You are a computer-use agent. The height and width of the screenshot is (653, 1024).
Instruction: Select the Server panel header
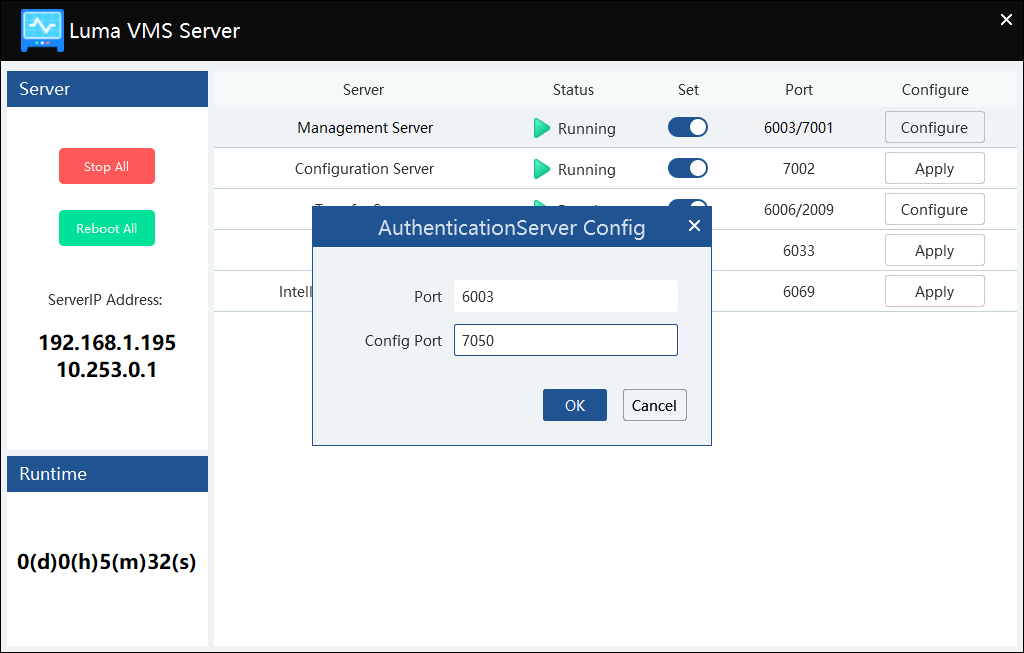tap(107, 89)
